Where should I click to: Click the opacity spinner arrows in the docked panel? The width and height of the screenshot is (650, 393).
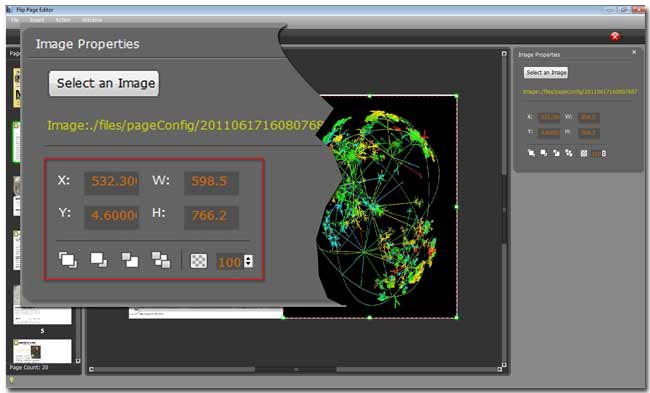click(604, 153)
